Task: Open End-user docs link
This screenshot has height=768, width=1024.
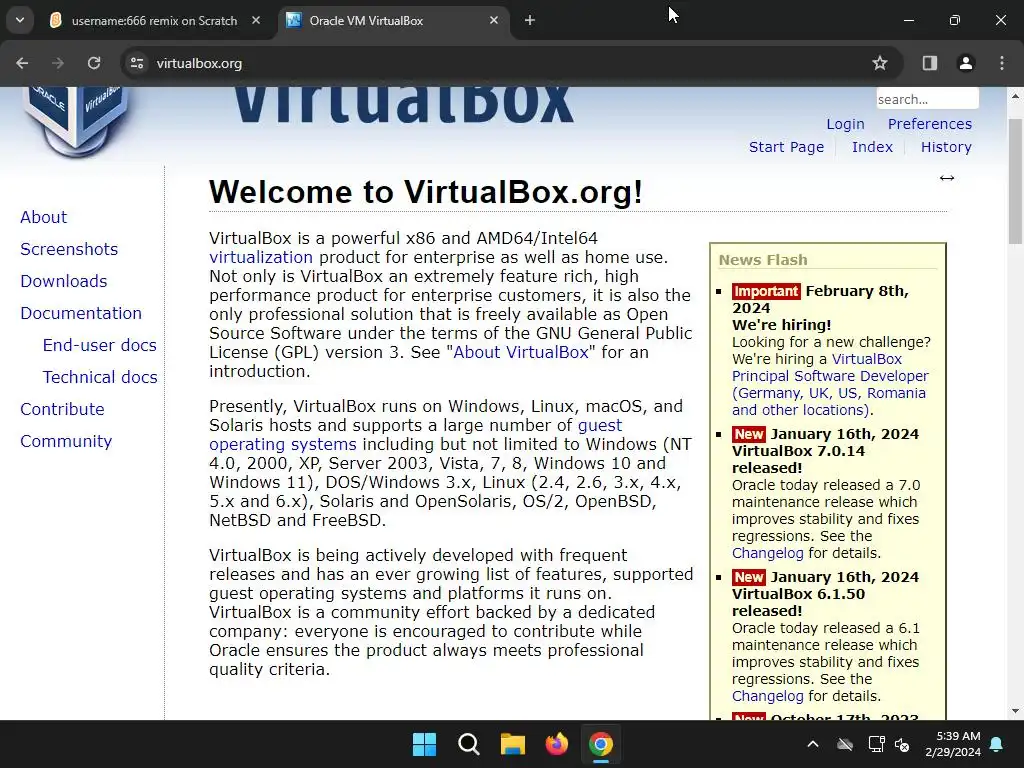Action: click(x=100, y=345)
